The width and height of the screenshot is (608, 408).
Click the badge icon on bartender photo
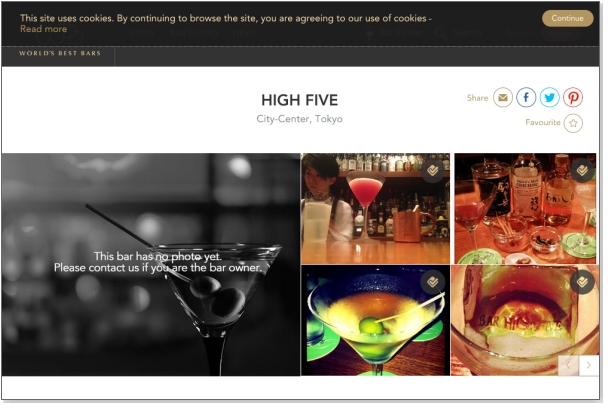tap(432, 170)
